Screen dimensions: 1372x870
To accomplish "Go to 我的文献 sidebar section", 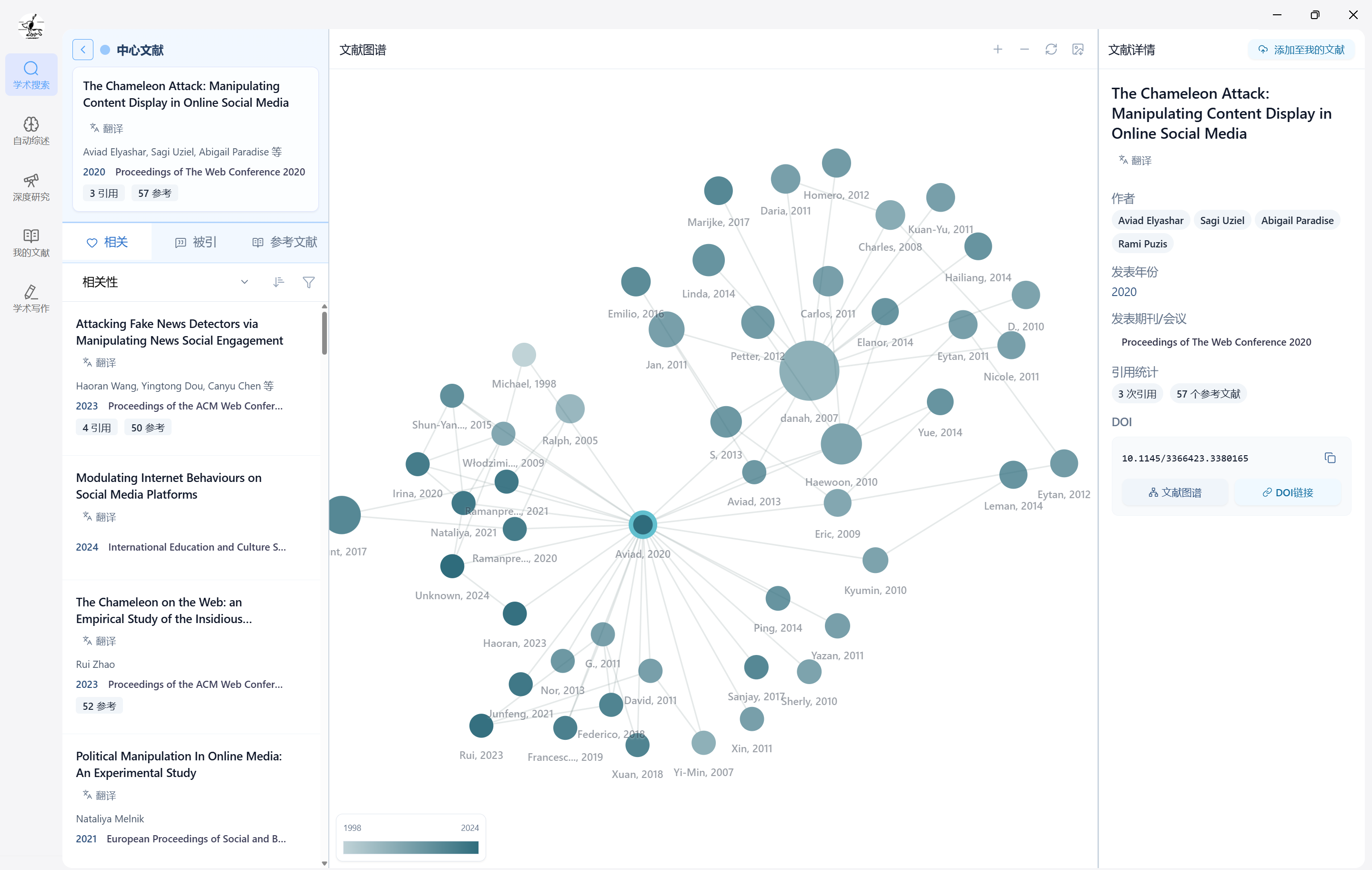I will tap(31, 243).
